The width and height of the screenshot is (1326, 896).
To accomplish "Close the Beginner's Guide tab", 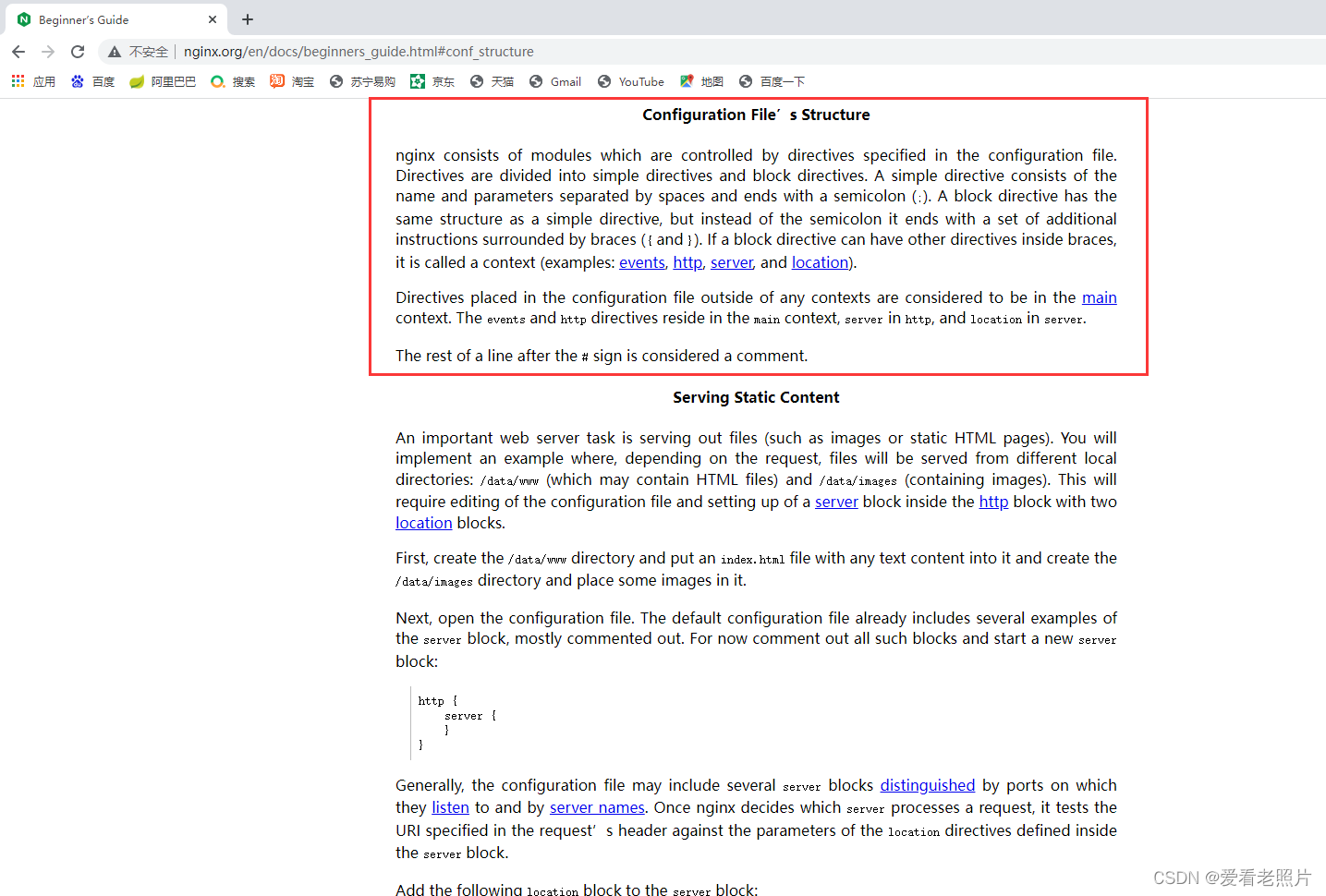I will point(213,19).
